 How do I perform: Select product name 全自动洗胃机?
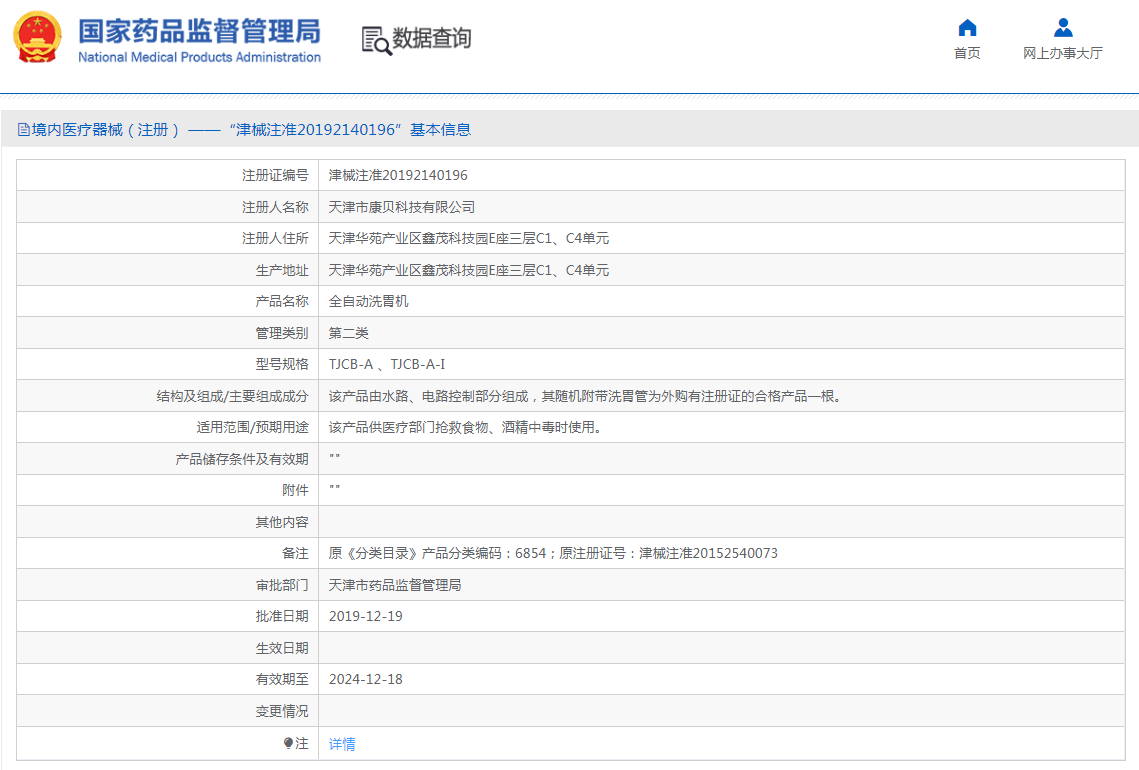pyautogui.click(x=368, y=301)
